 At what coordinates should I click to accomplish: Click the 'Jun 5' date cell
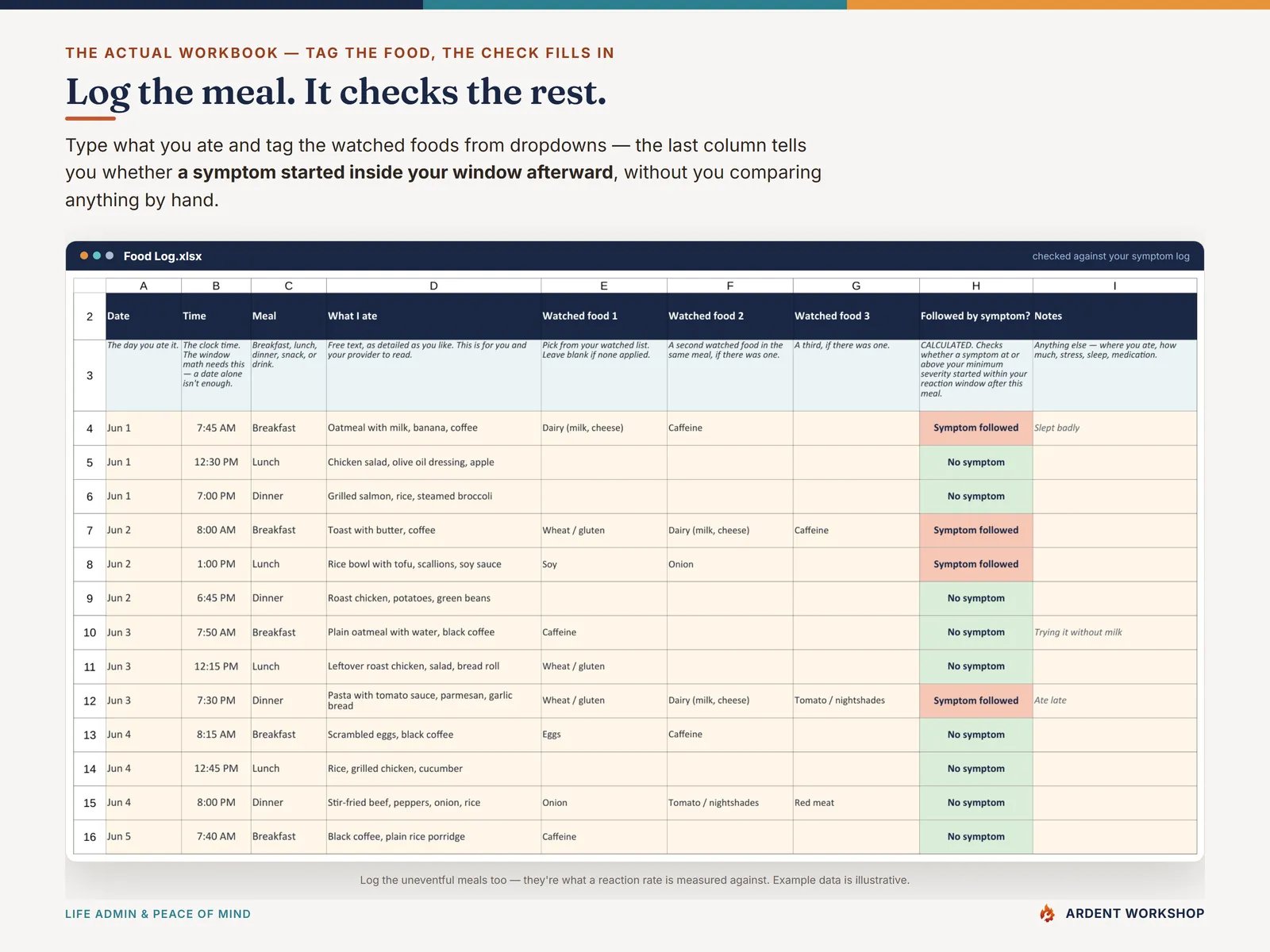point(144,837)
